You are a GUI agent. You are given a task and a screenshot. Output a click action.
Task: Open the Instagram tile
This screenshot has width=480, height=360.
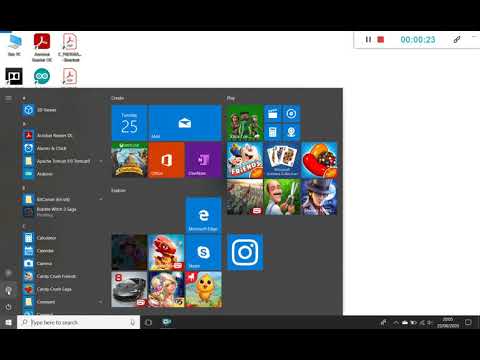(245, 252)
